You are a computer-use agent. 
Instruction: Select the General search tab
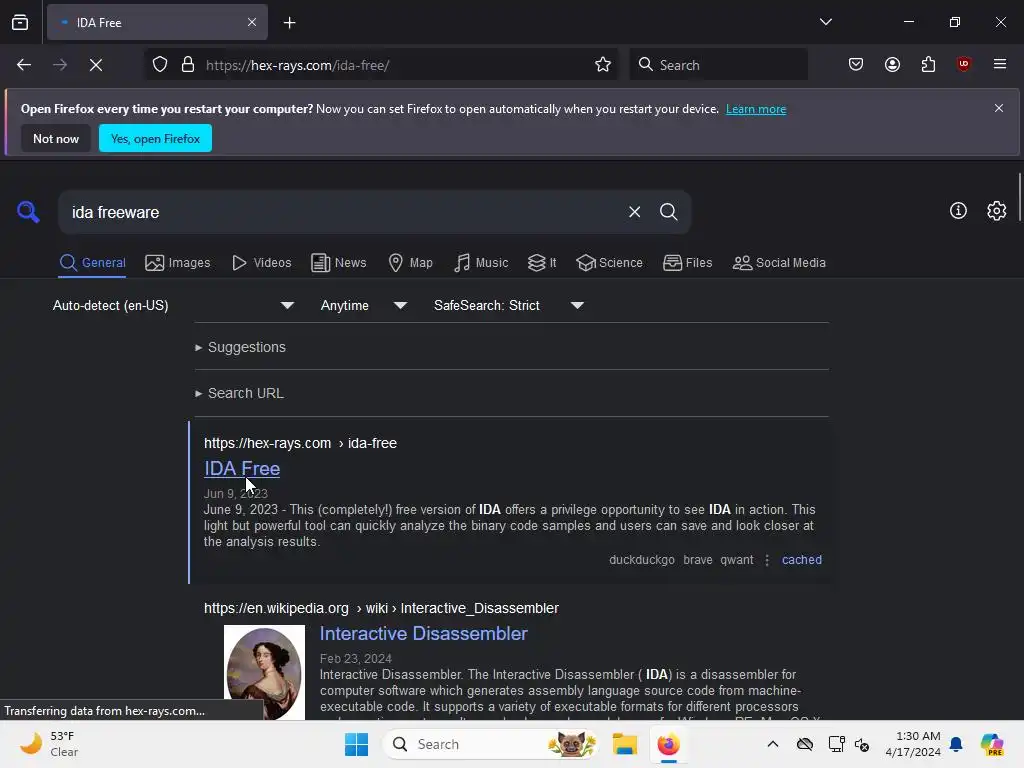tap(92, 263)
